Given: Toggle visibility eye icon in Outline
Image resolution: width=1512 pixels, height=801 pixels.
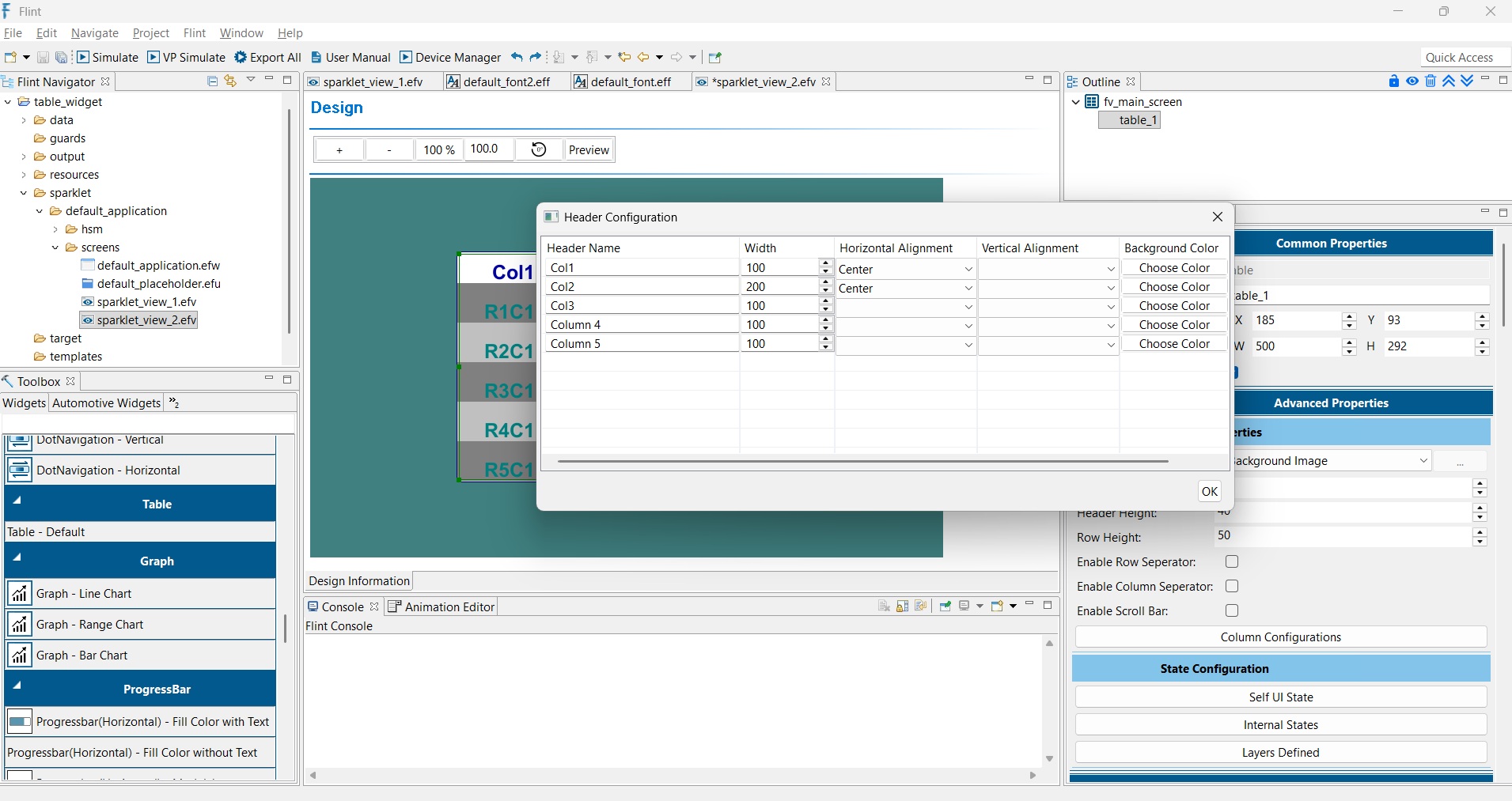Looking at the screenshot, I should (1412, 81).
